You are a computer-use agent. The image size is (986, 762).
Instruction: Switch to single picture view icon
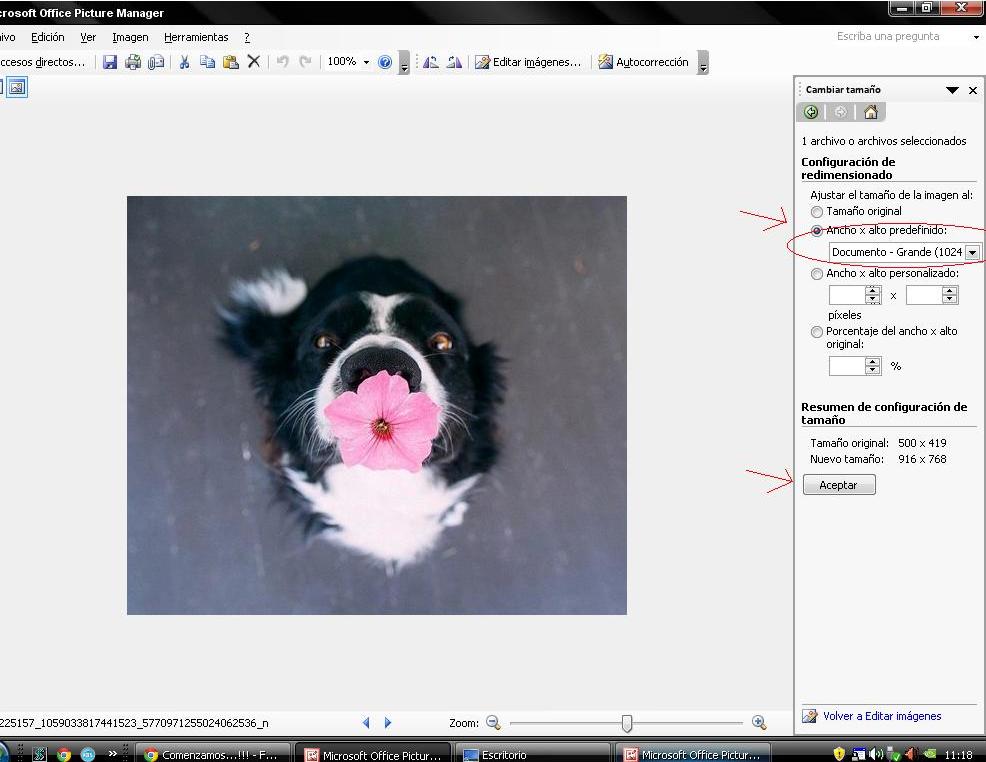17,87
